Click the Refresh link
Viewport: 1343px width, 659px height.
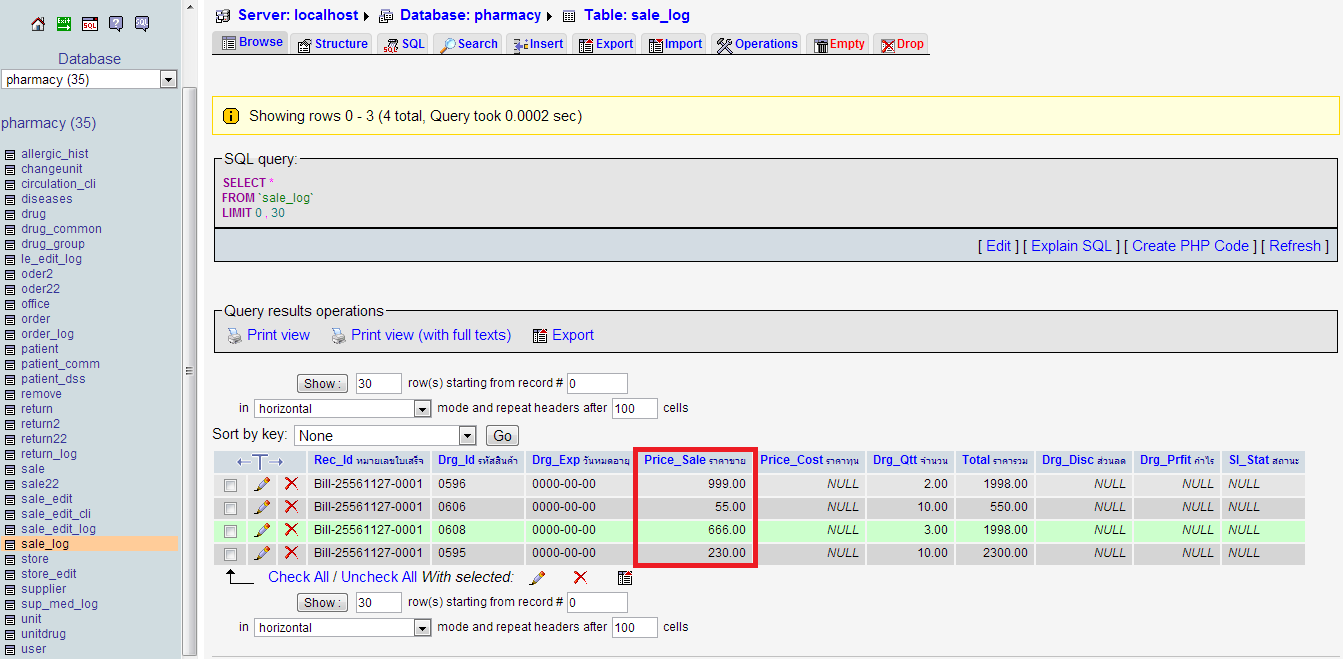(1295, 246)
